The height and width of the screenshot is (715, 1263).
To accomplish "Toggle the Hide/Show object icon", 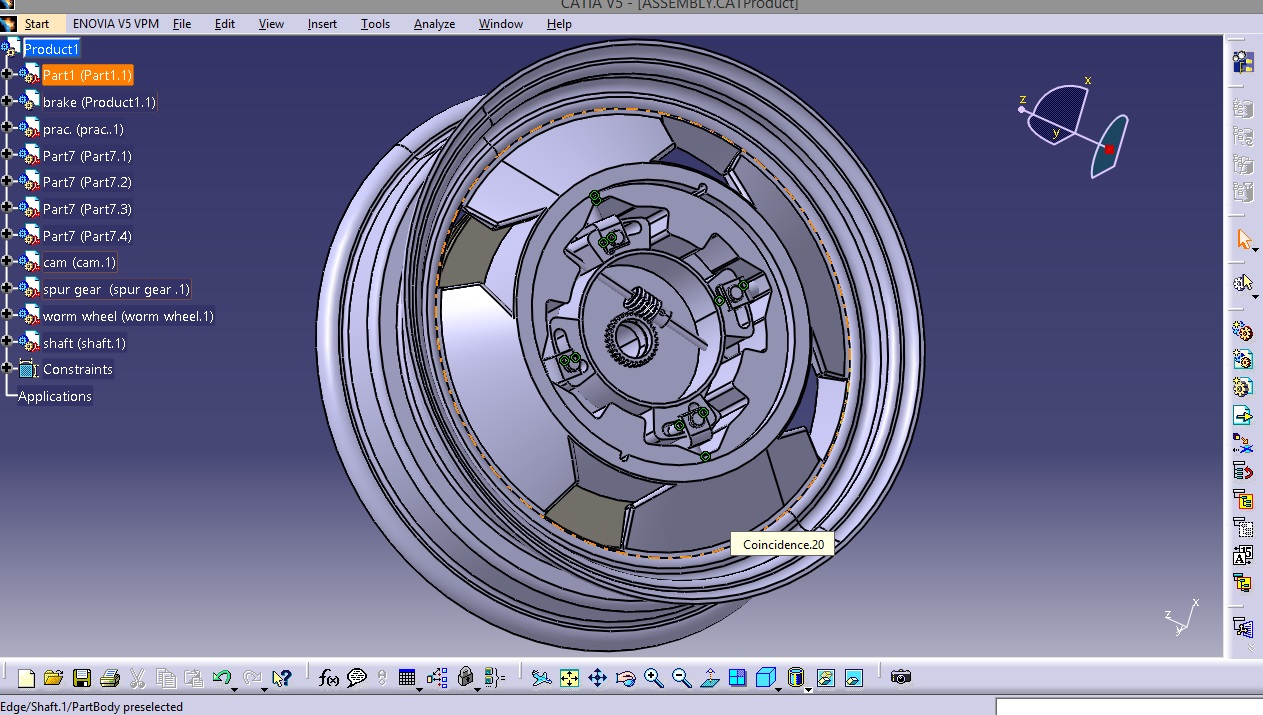I will coord(825,678).
